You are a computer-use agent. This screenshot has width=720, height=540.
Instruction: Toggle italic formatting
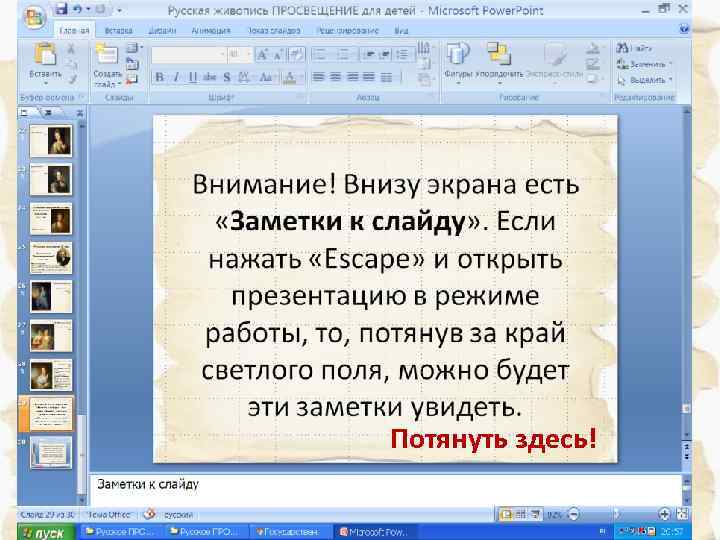pos(176,77)
